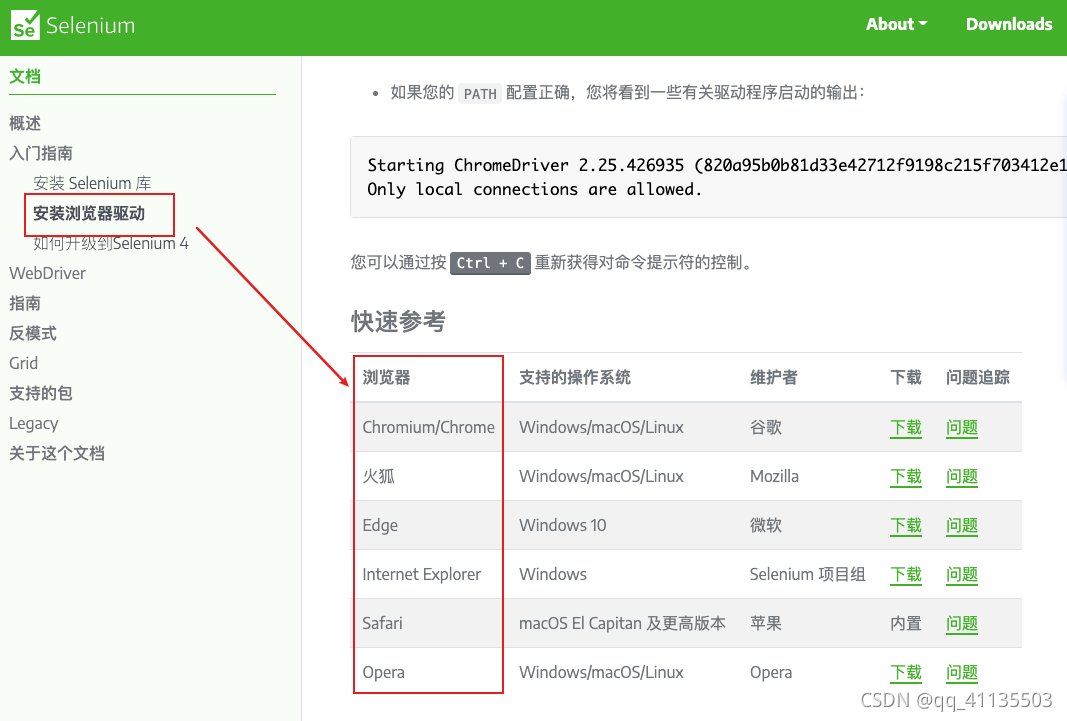Screen dimensions: 1067x721
Task: Open 如何升级到Selenium 4 page
Action: coord(111,244)
